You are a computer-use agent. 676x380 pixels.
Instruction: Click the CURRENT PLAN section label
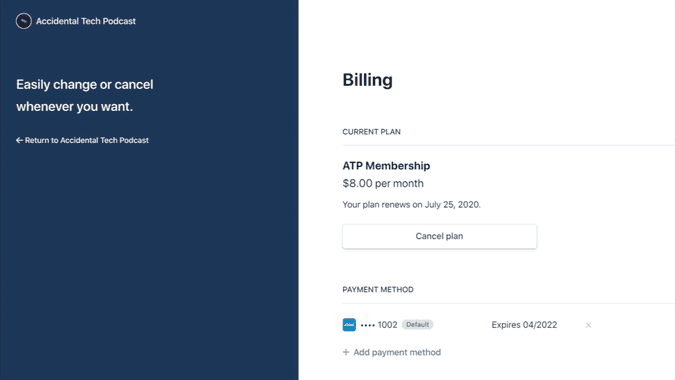click(x=371, y=132)
